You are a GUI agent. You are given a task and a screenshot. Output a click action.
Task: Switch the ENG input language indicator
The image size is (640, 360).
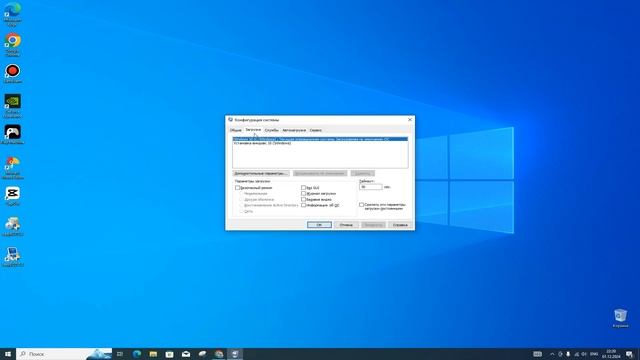click(594, 354)
